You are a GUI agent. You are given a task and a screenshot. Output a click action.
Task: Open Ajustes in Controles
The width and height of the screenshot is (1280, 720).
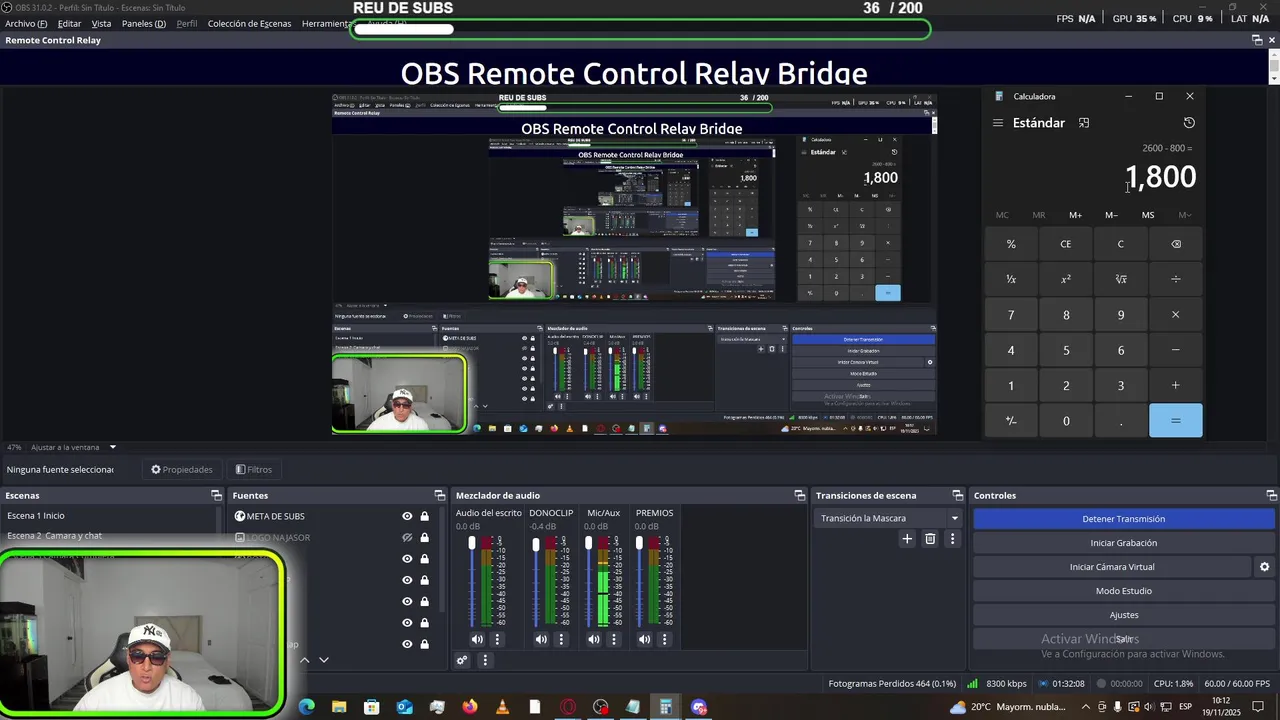pyautogui.click(x=1123, y=615)
